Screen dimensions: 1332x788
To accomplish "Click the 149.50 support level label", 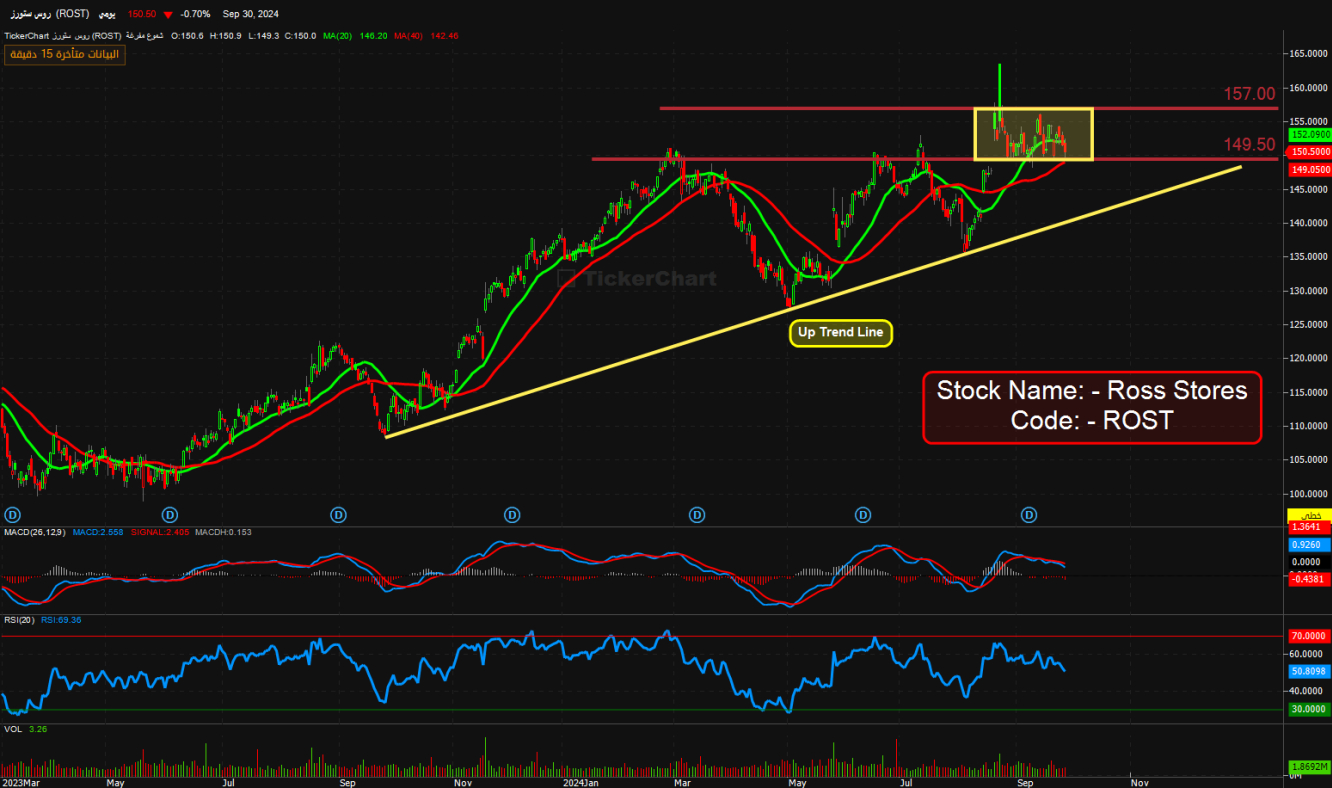I will pos(1250,145).
